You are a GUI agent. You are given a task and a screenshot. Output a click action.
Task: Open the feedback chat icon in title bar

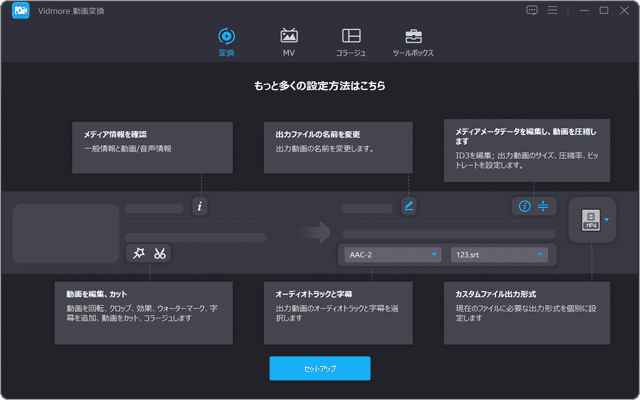tap(533, 10)
